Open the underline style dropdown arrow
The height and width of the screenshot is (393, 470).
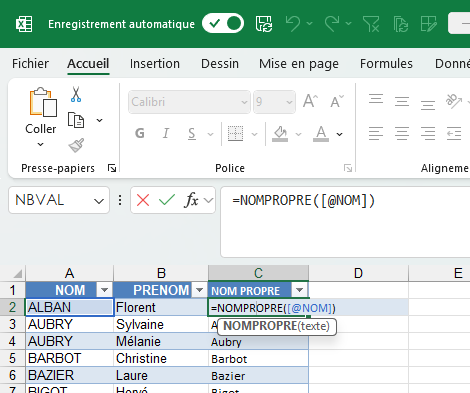210,134
